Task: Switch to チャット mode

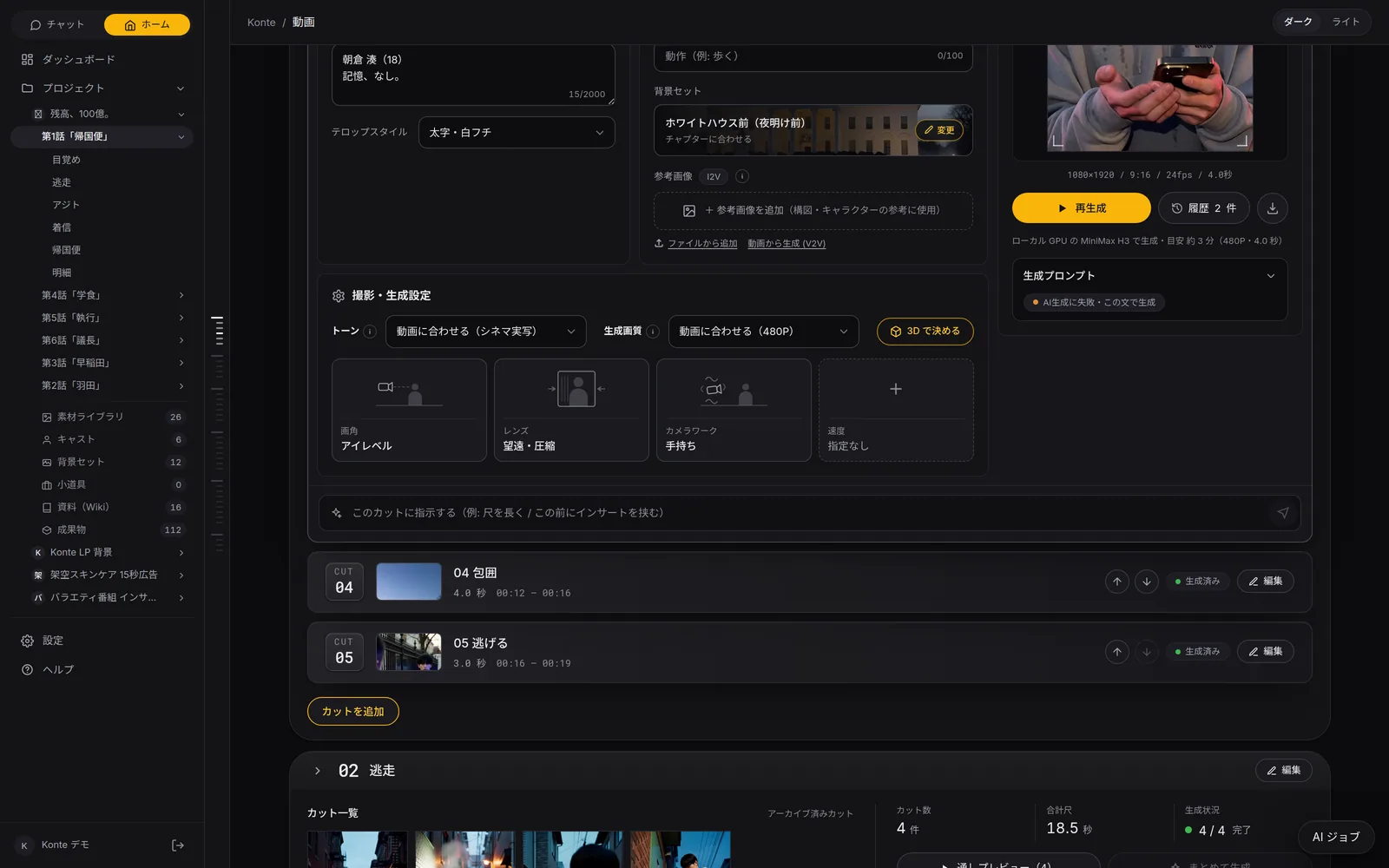Action: tap(57, 25)
